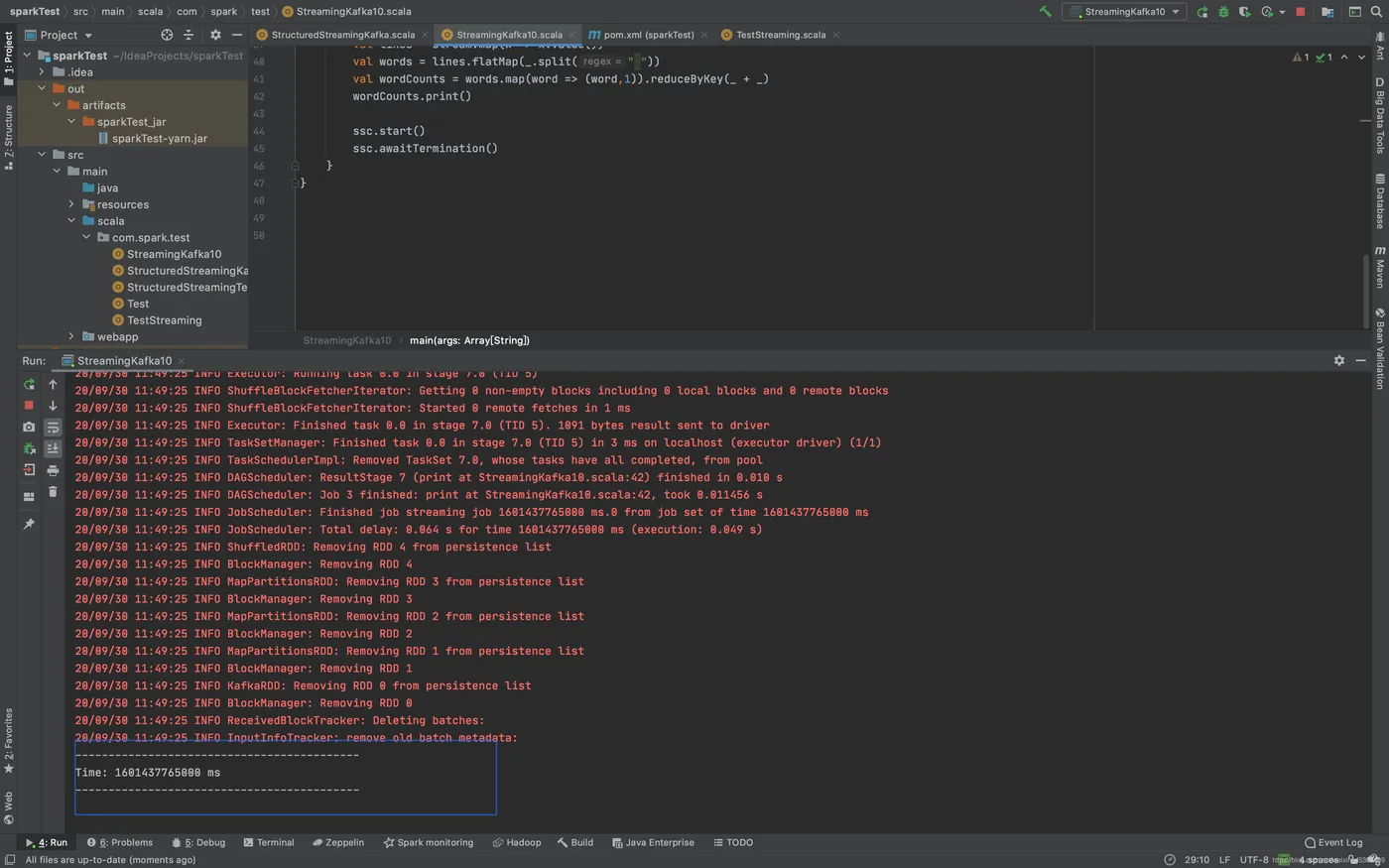Click the Debug bug icon in the top toolbar
1389x868 pixels.
(x=1223, y=12)
